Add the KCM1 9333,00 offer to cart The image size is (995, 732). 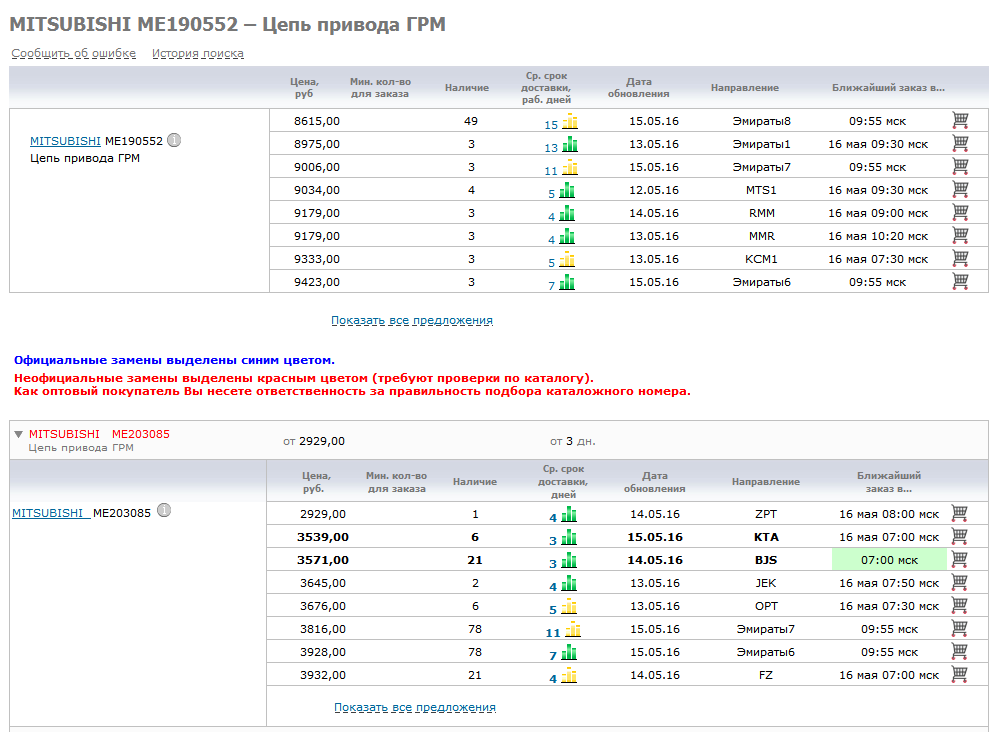960,259
